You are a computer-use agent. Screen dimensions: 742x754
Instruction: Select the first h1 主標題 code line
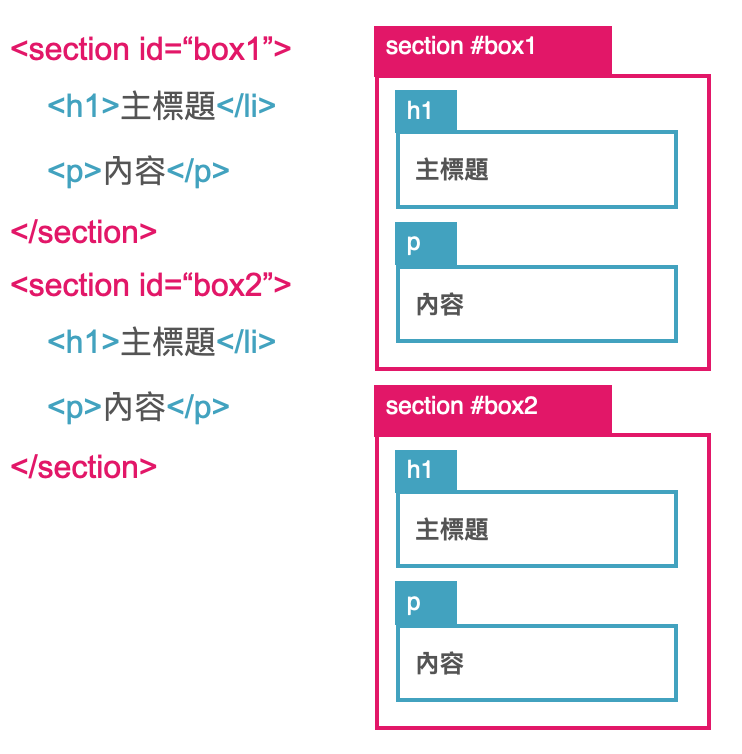pos(160,107)
